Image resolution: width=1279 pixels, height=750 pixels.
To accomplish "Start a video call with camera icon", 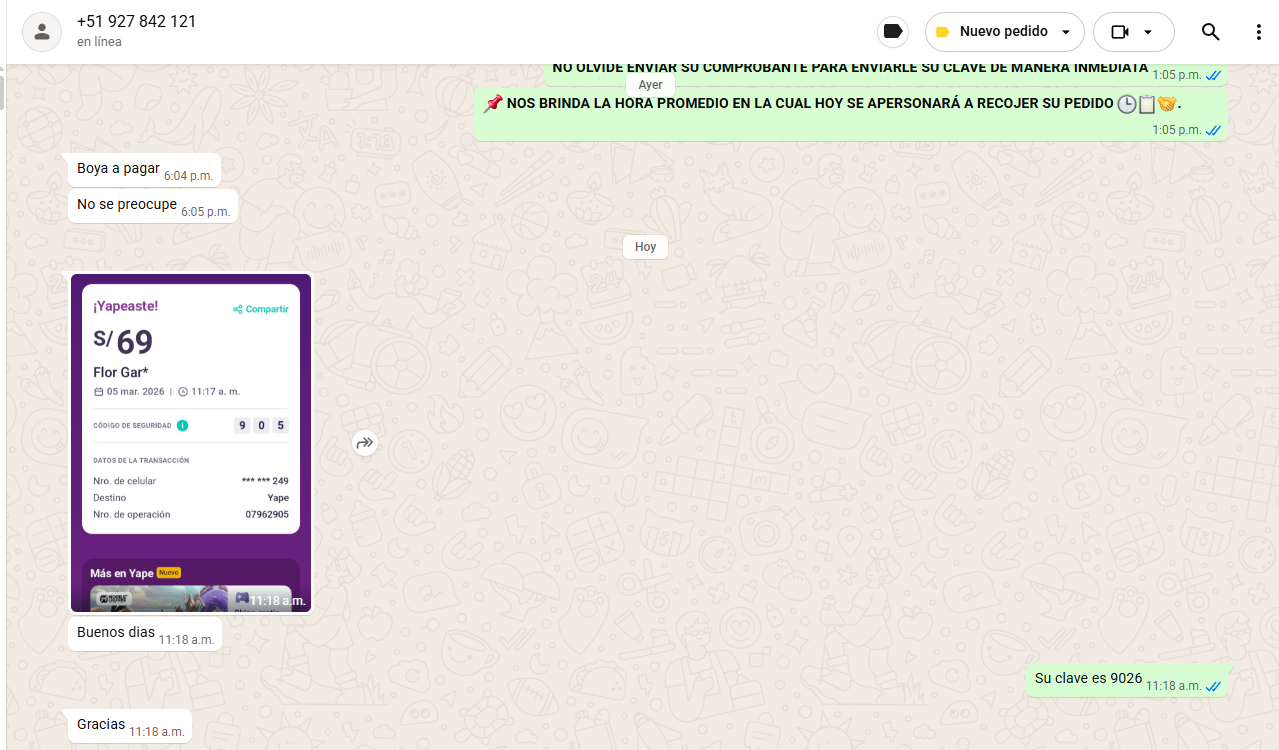I will point(1120,32).
